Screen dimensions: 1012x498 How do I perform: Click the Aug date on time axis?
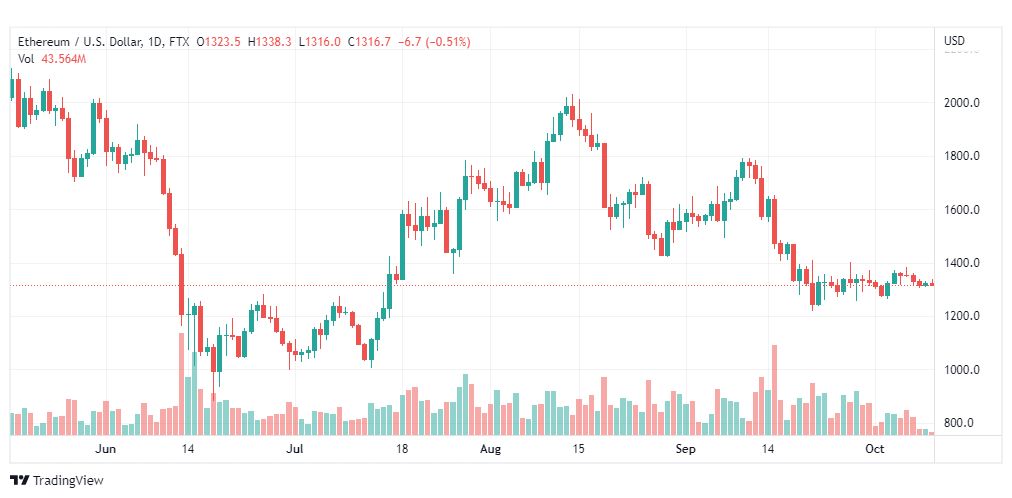coord(491,449)
